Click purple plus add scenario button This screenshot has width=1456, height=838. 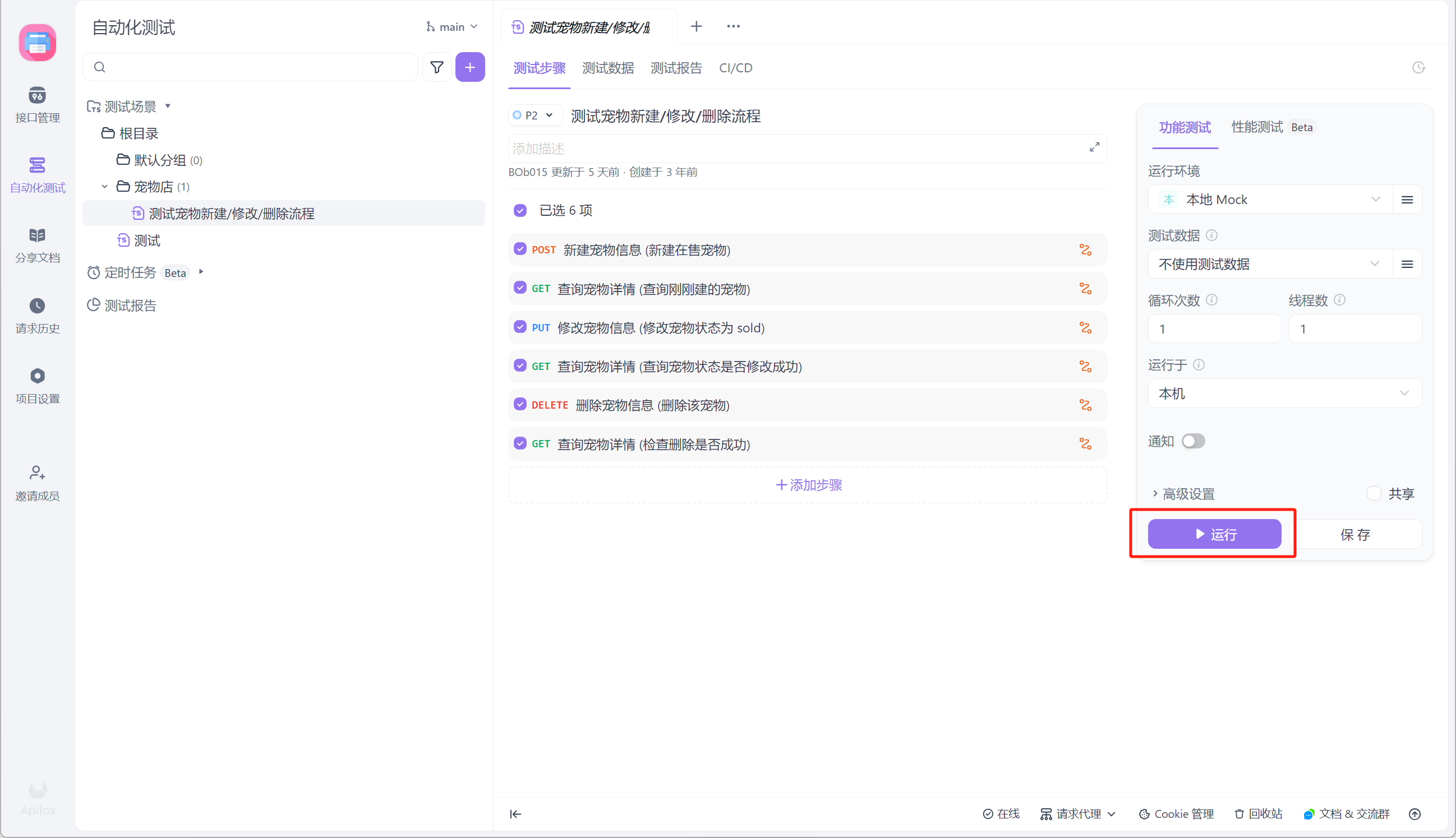(470, 67)
